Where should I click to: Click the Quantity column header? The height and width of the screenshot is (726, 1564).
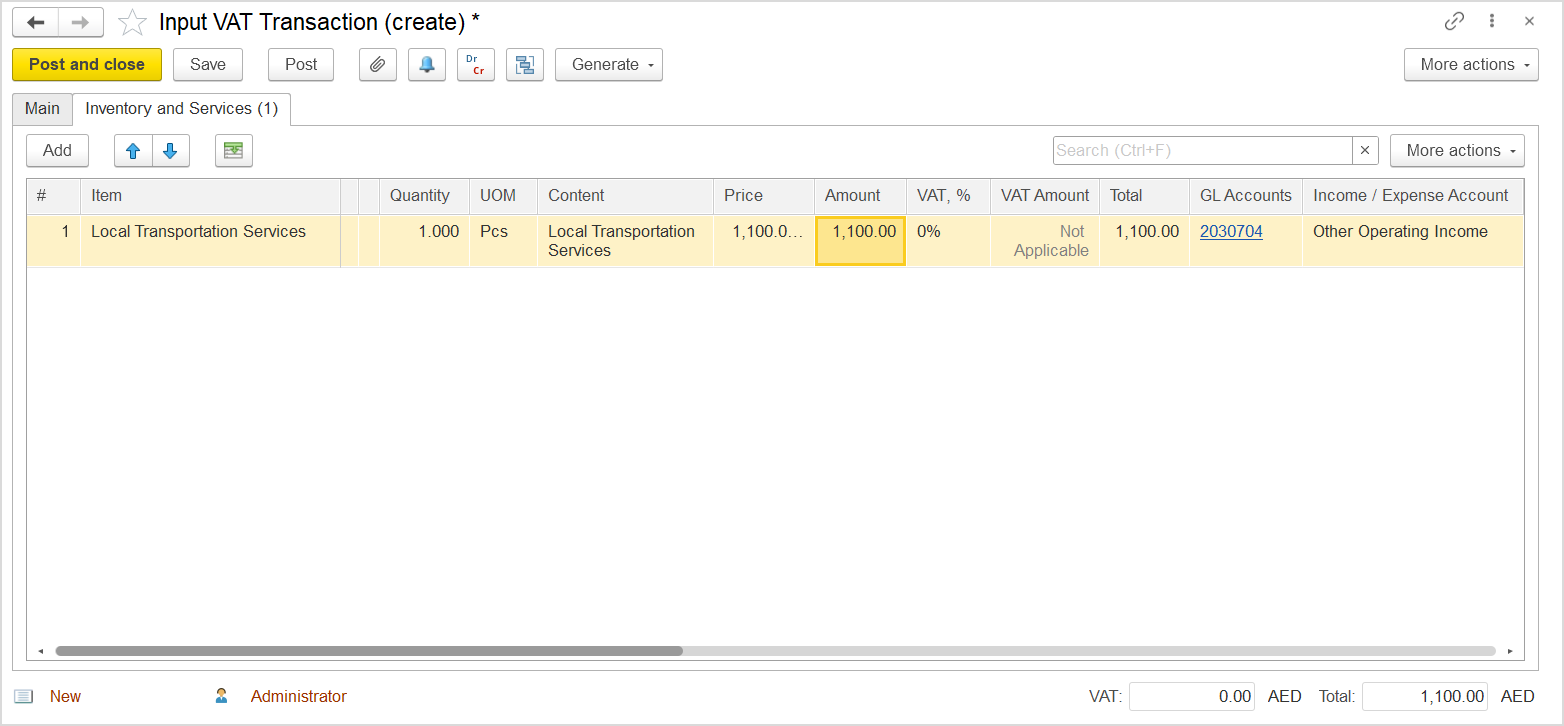point(424,196)
